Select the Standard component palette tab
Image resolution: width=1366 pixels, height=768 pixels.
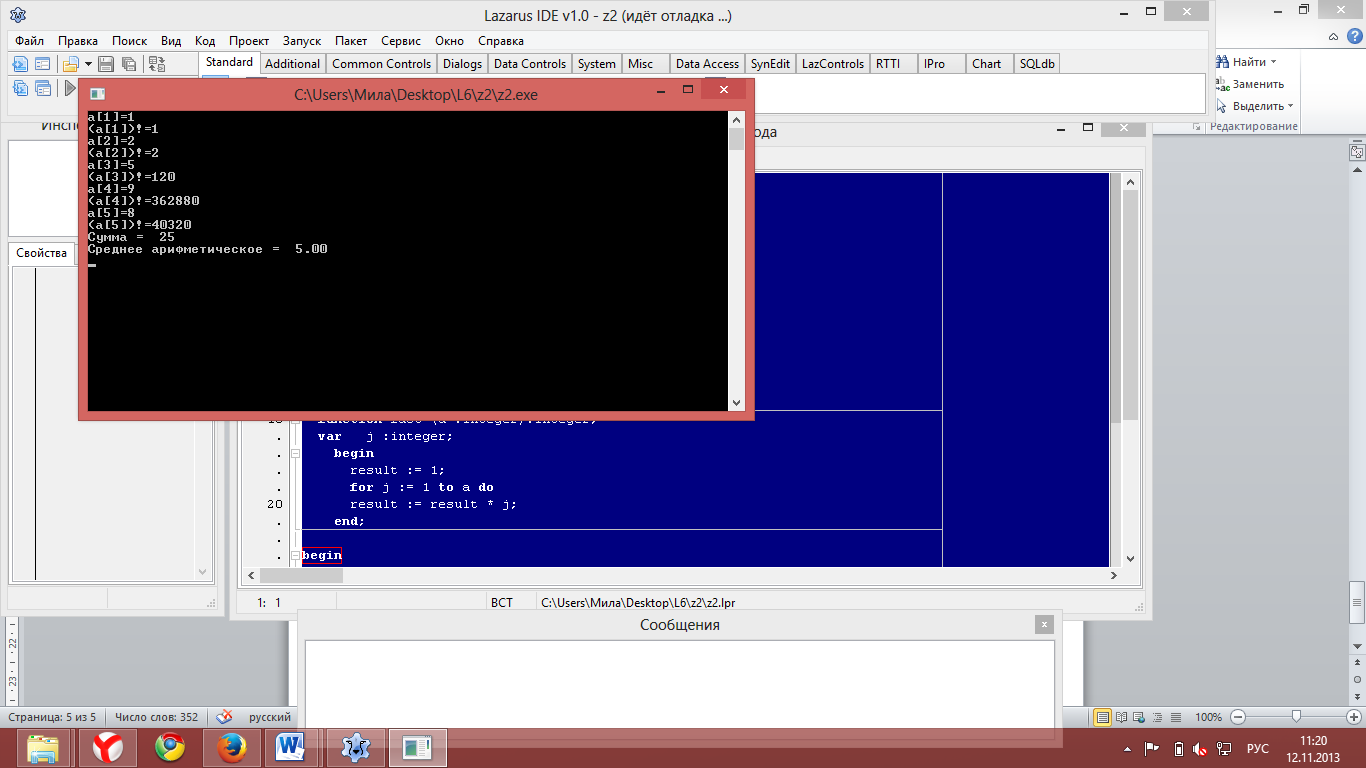pyautogui.click(x=229, y=62)
